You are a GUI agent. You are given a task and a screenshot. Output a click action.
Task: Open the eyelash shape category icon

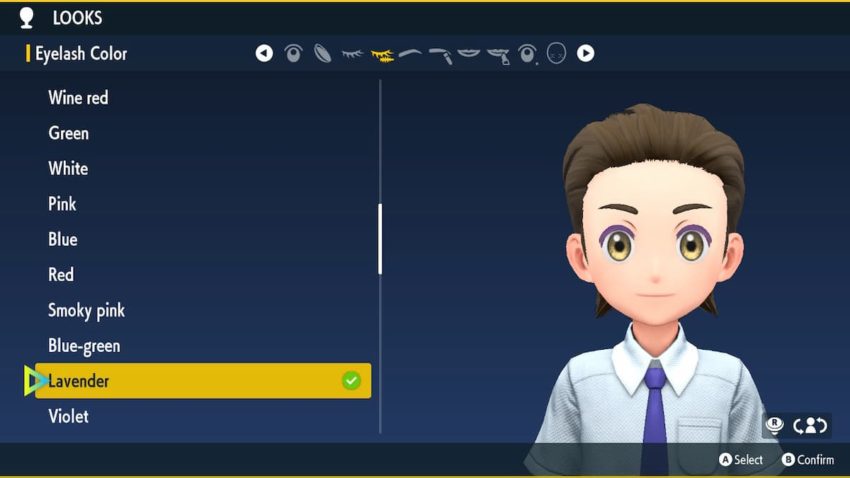(352, 54)
